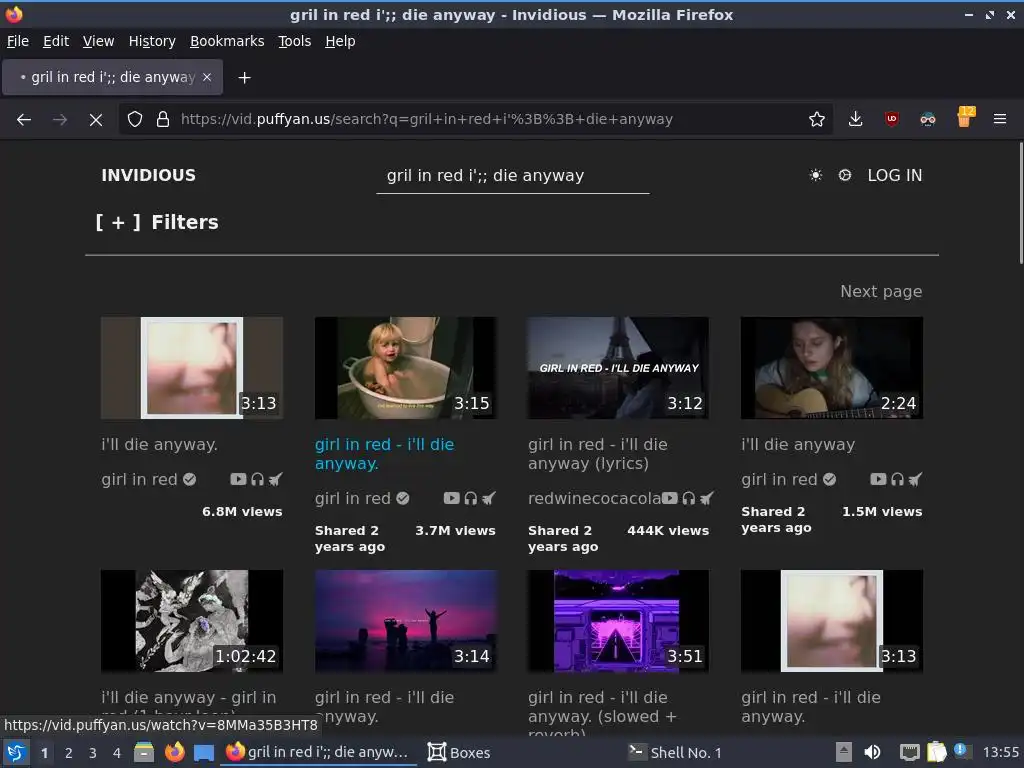The image size is (1024, 768).
Task: Audio mode for the redwinecocacola lyrics video
Action: click(688, 498)
